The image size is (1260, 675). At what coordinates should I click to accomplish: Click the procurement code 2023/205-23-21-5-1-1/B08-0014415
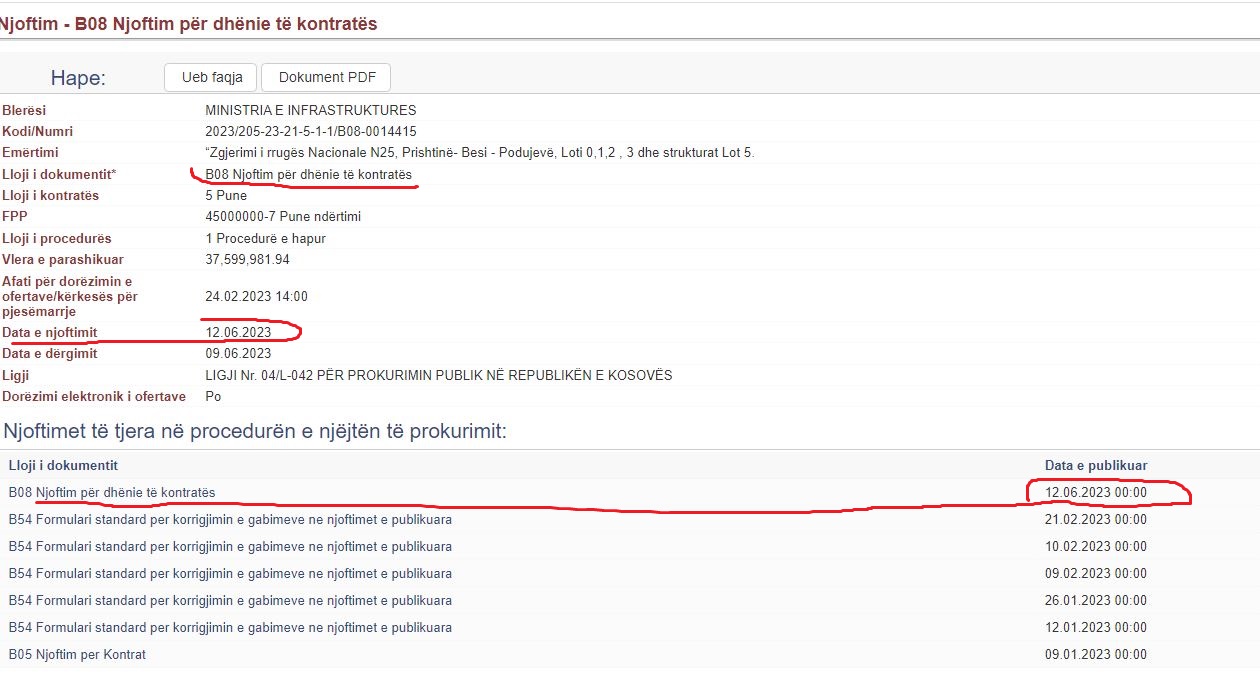310,132
